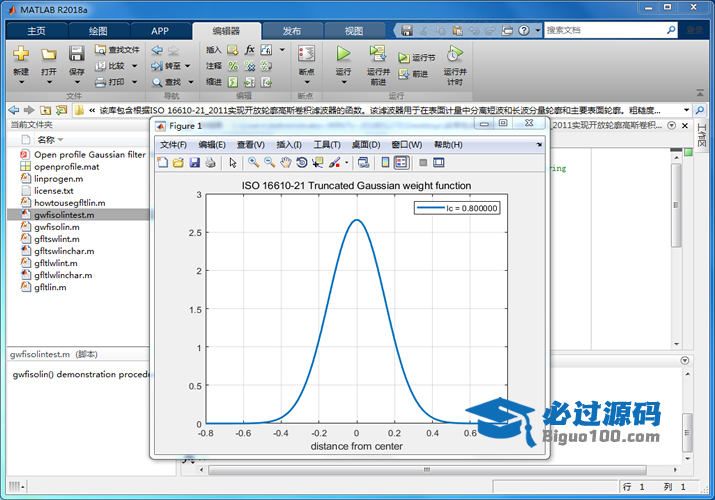Switch to the APP tab
Viewport: 715px width, 500px height.
tap(160, 31)
